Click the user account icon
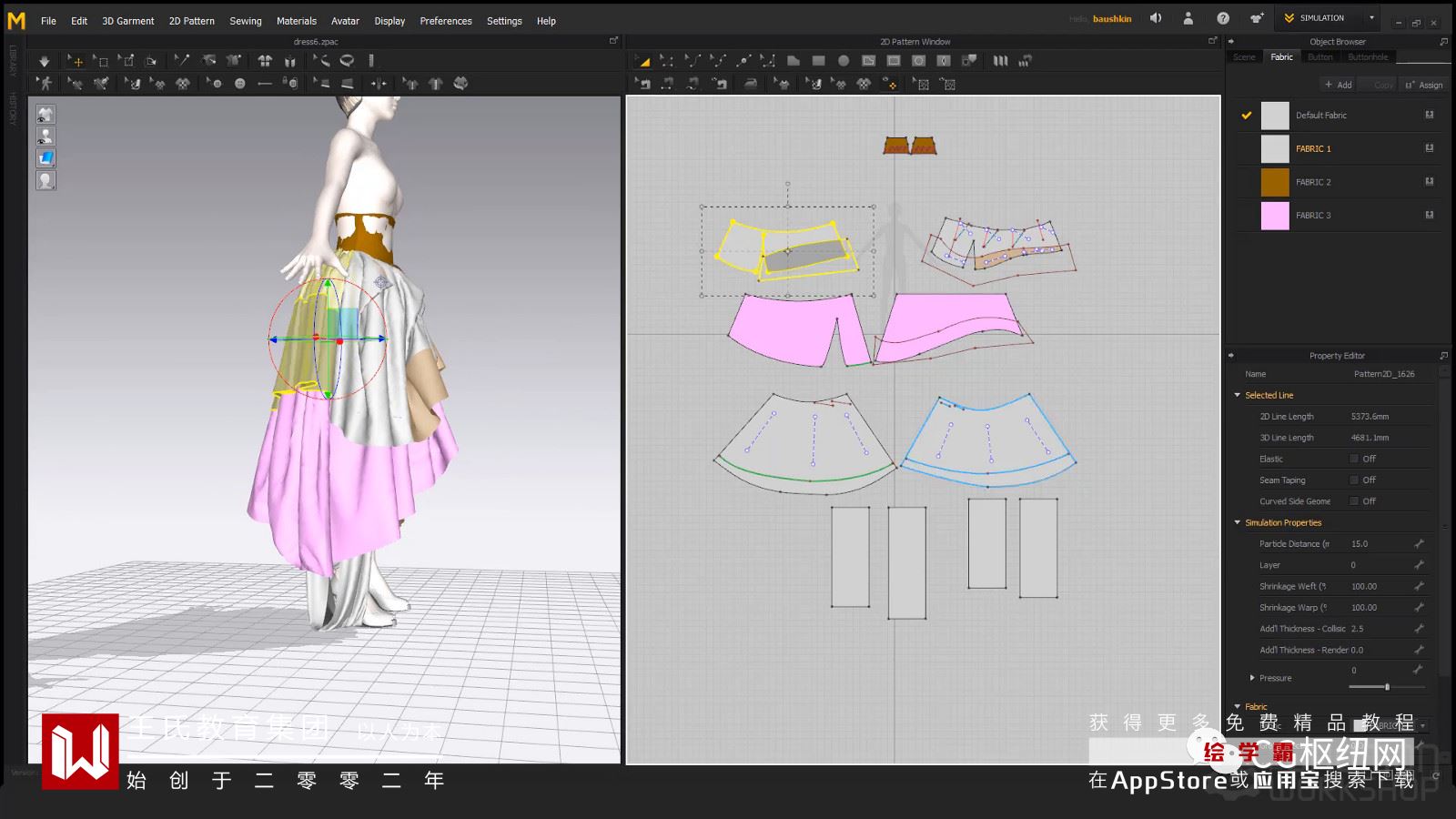The image size is (1456, 819). click(x=1188, y=18)
